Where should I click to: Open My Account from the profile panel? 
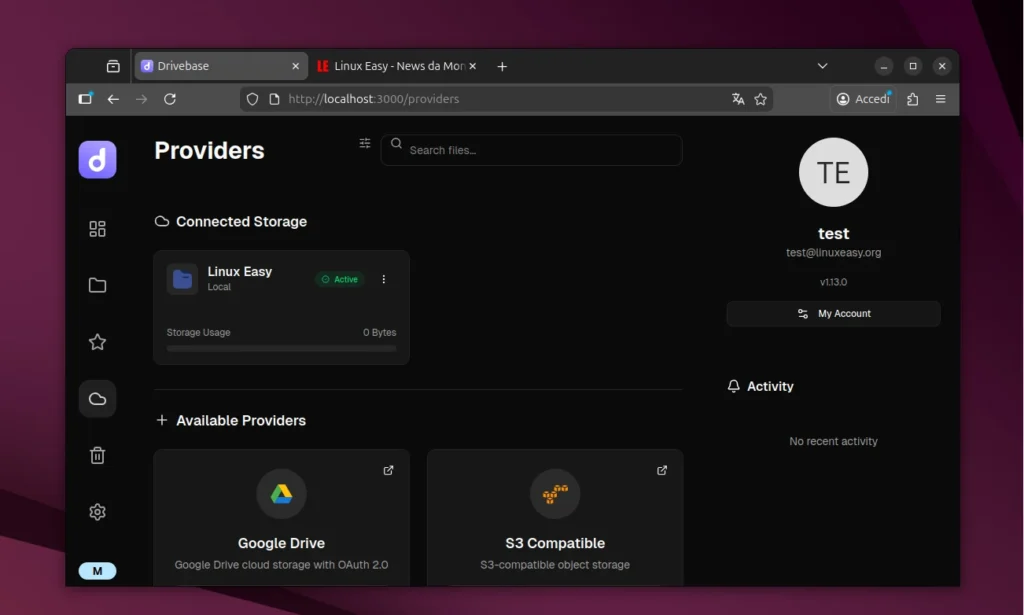(x=833, y=313)
